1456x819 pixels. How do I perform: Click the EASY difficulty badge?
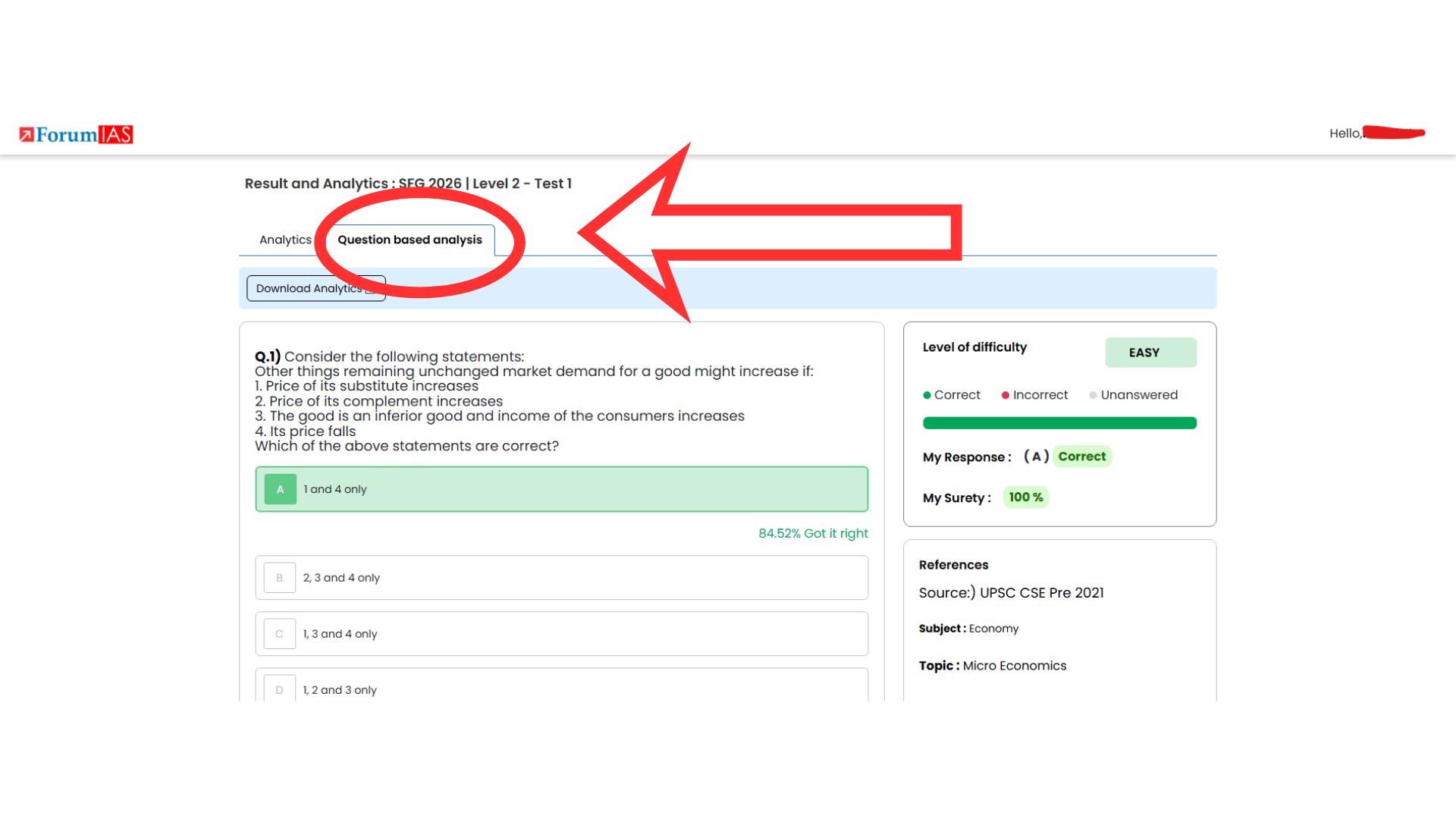(1150, 353)
